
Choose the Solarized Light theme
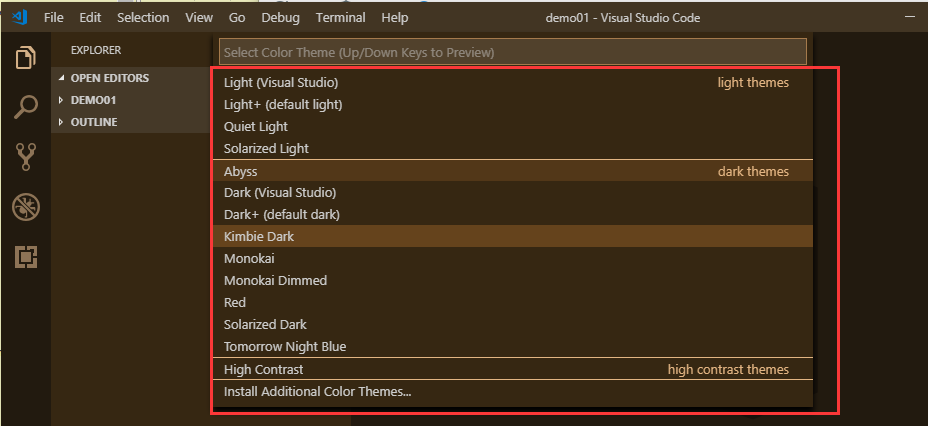[266, 148]
